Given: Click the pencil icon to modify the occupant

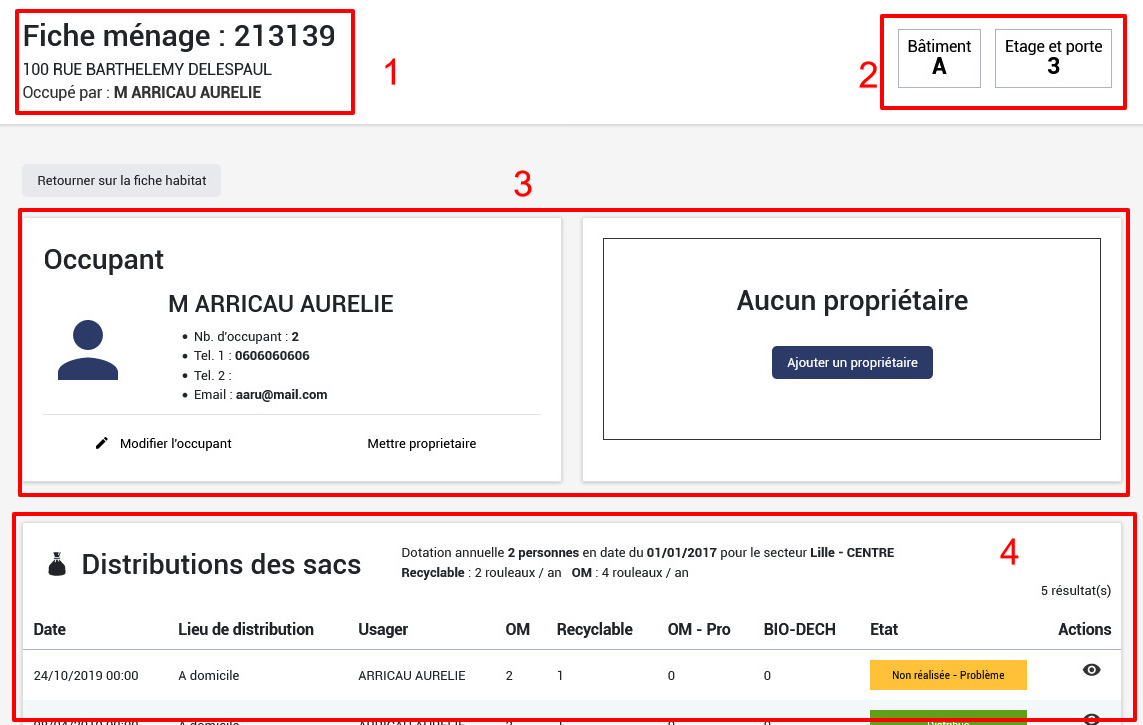Looking at the screenshot, I should click(101, 443).
